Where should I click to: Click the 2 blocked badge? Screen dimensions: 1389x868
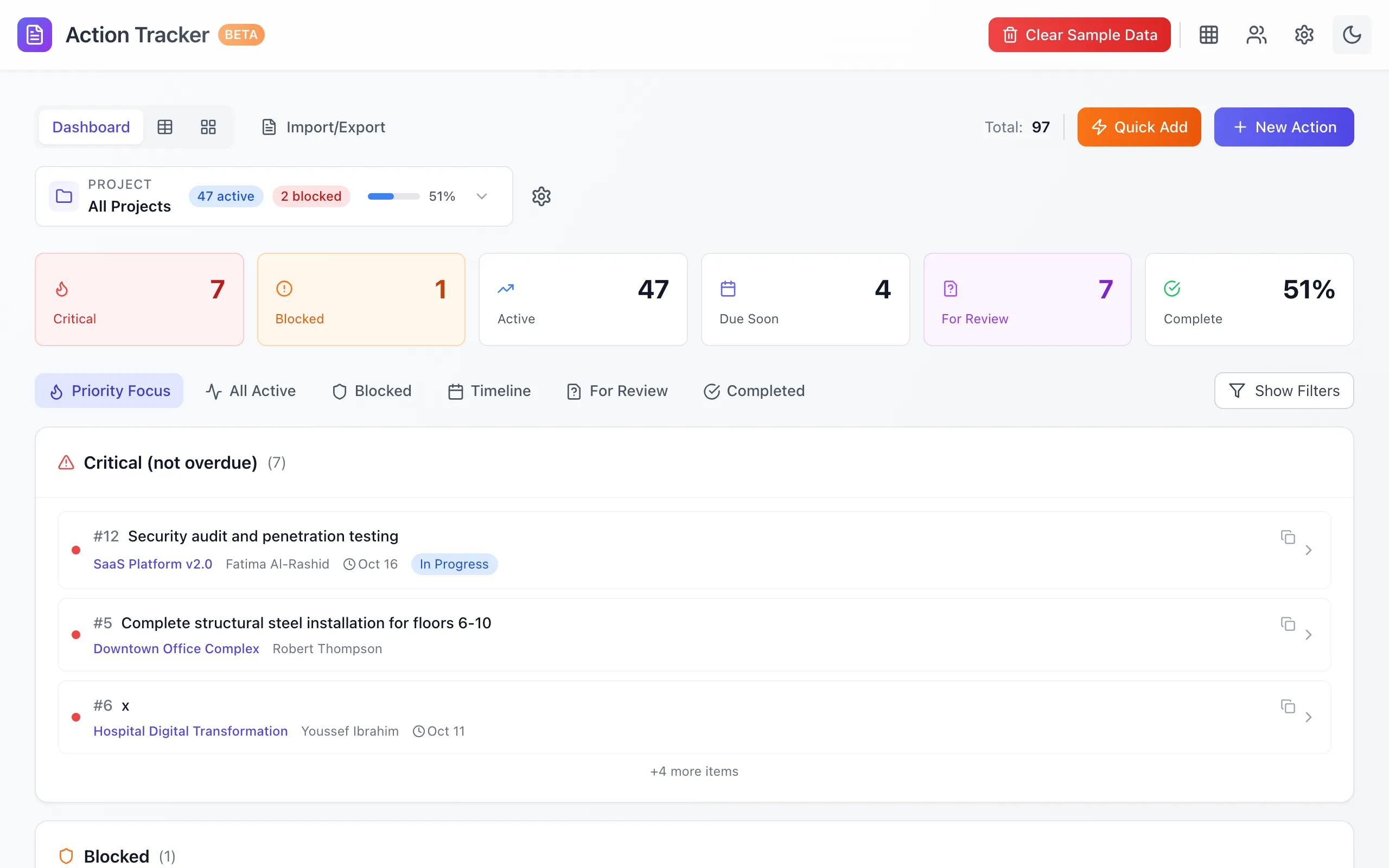(x=311, y=196)
